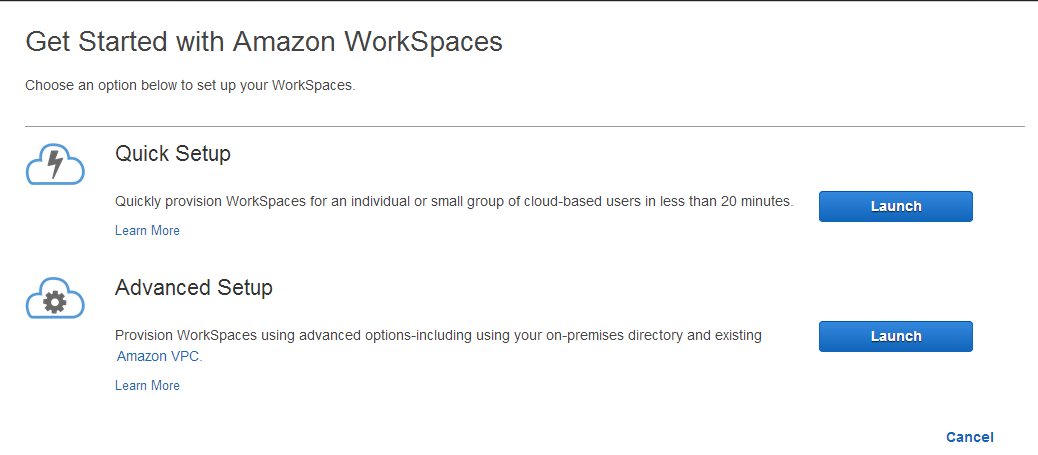This screenshot has width=1038, height=455.
Task: Click the Quick Setup cloud lightning icon
Action: [55, 166]
